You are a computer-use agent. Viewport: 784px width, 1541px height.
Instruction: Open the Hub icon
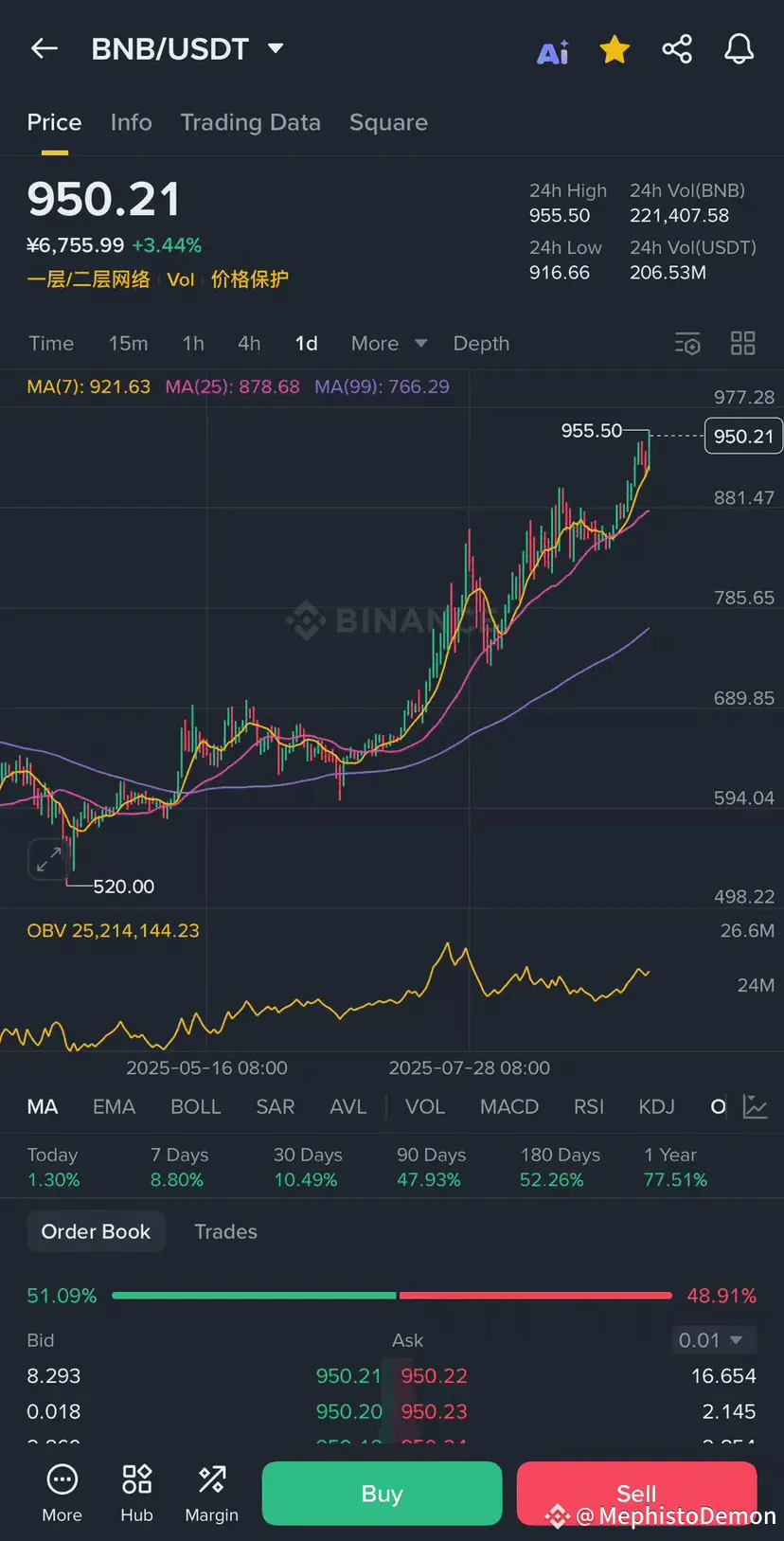coord(136,1494)
